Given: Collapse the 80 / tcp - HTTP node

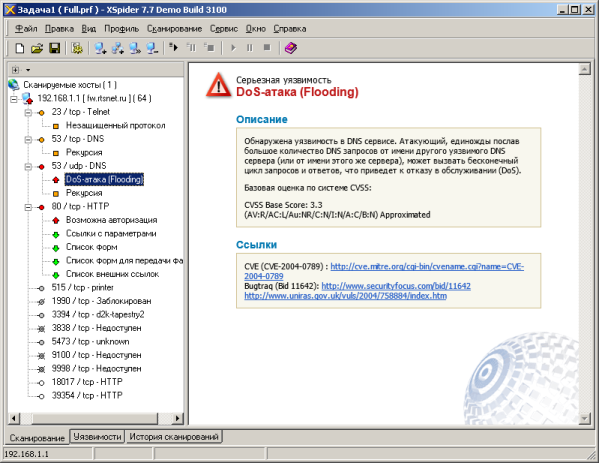Looking at the screenshot, I should pyautogui.click(x=28, y=207).
